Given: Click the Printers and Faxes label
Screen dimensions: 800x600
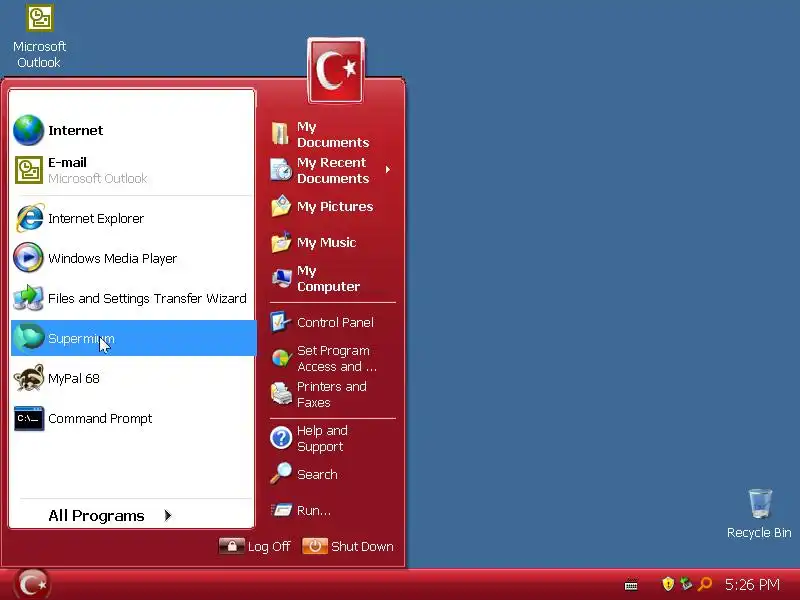Looking at the screenshot, I should point(332,394).
